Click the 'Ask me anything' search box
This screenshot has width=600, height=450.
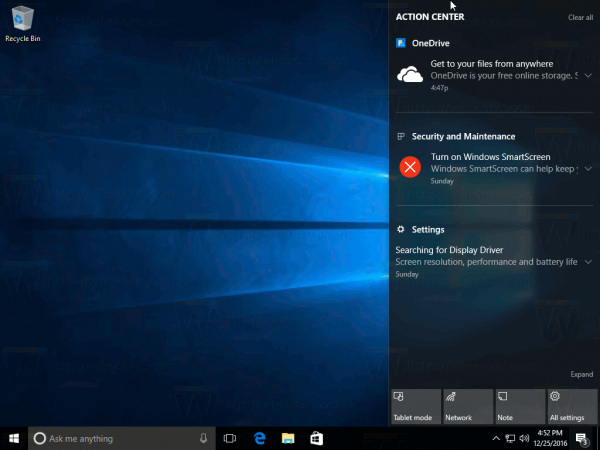click(x=122, y=439)
